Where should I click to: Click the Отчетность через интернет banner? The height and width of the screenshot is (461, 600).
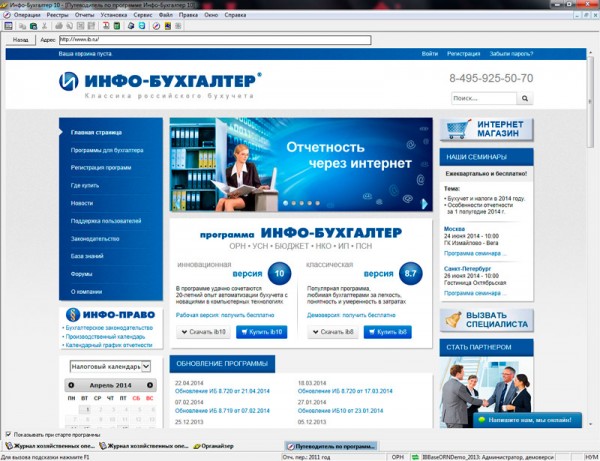[x=301, y=165]
